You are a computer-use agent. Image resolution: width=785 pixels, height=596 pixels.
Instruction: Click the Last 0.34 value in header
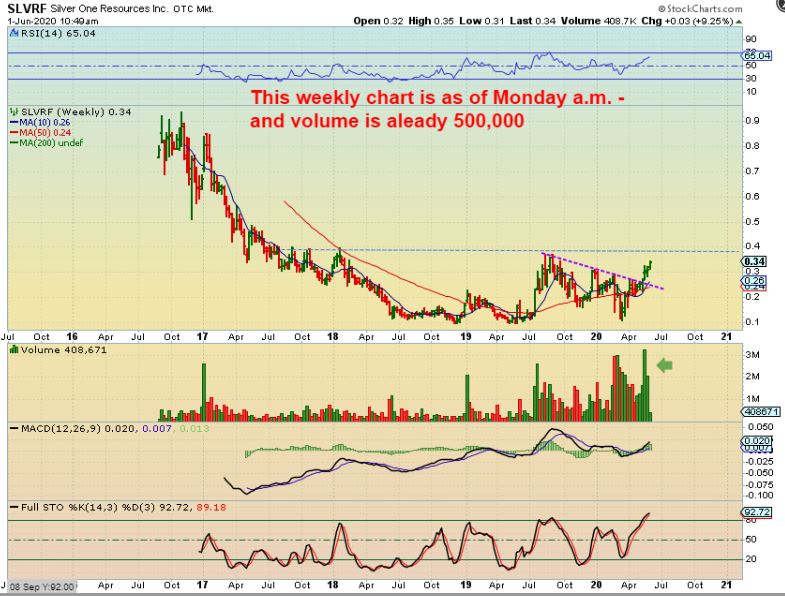click(533, 21)
